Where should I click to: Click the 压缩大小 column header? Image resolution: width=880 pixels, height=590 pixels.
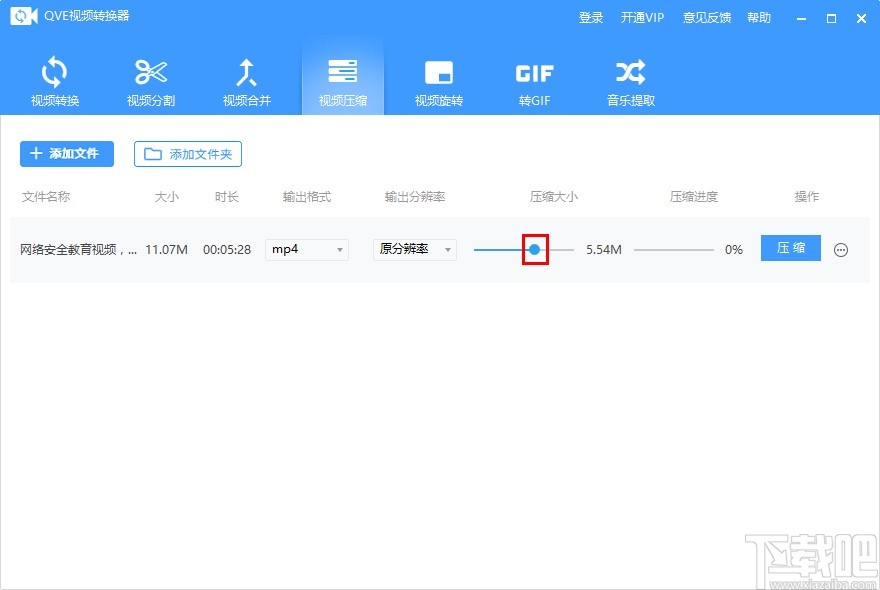554,196
